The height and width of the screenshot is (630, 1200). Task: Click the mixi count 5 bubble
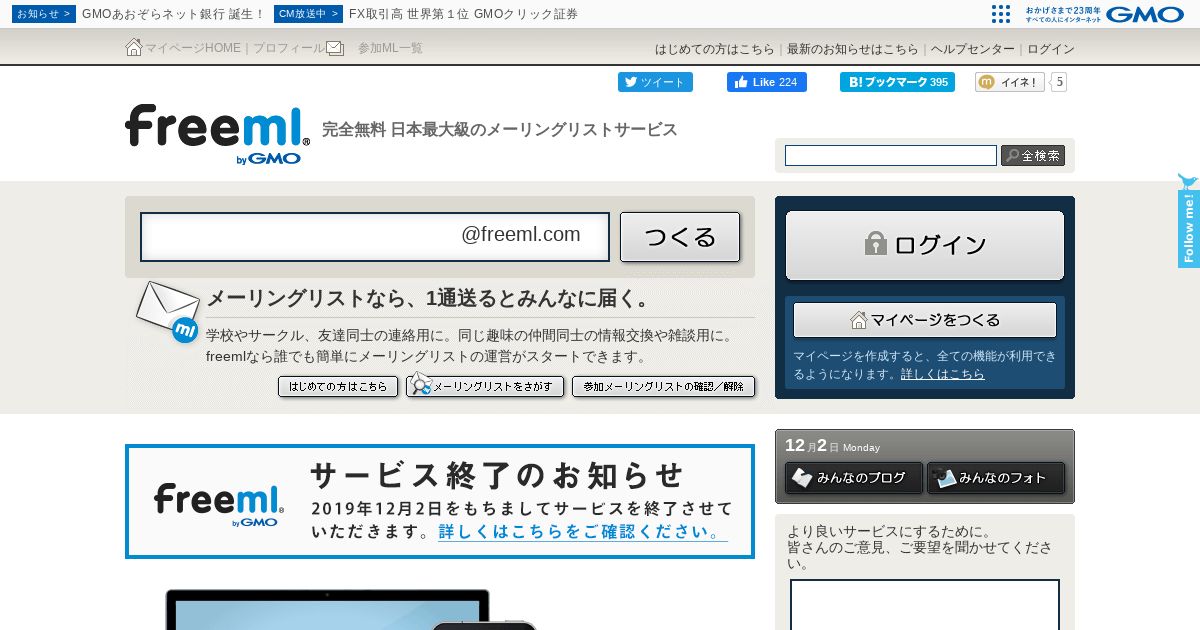pyautogui.click(x=1059, y=82)
